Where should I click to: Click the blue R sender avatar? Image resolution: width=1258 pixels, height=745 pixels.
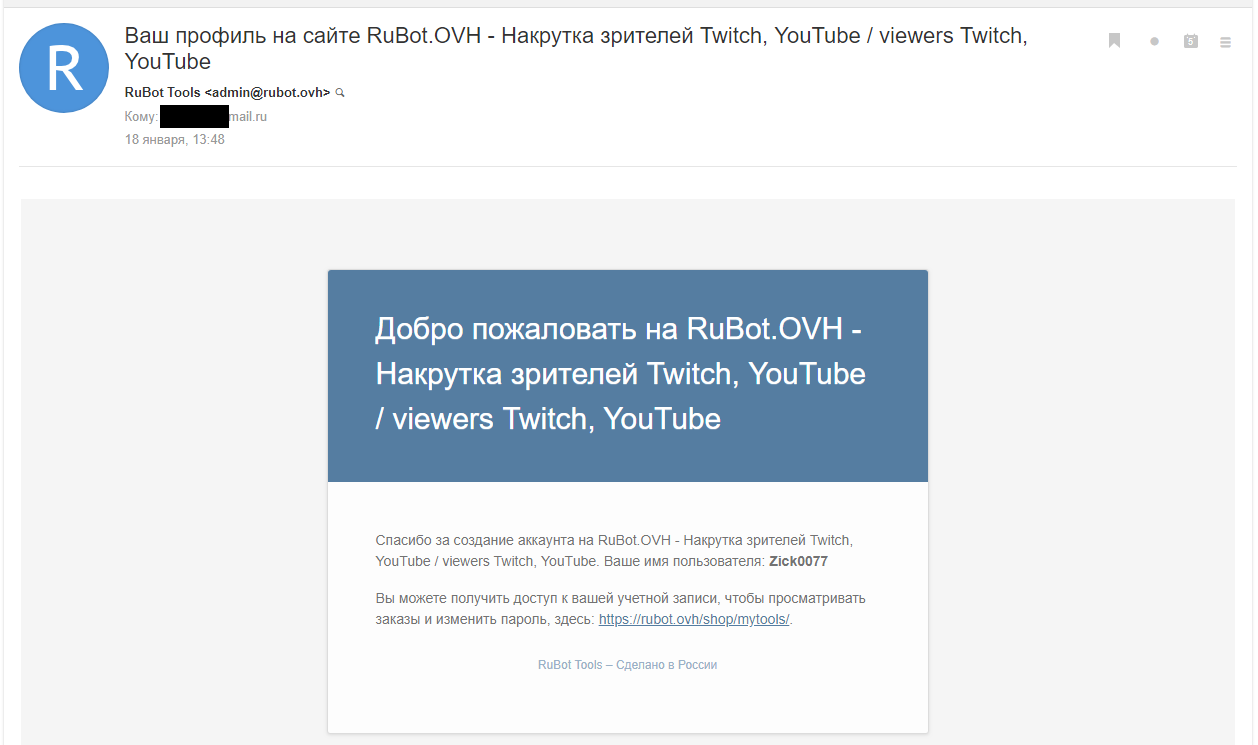coord(64,68)
